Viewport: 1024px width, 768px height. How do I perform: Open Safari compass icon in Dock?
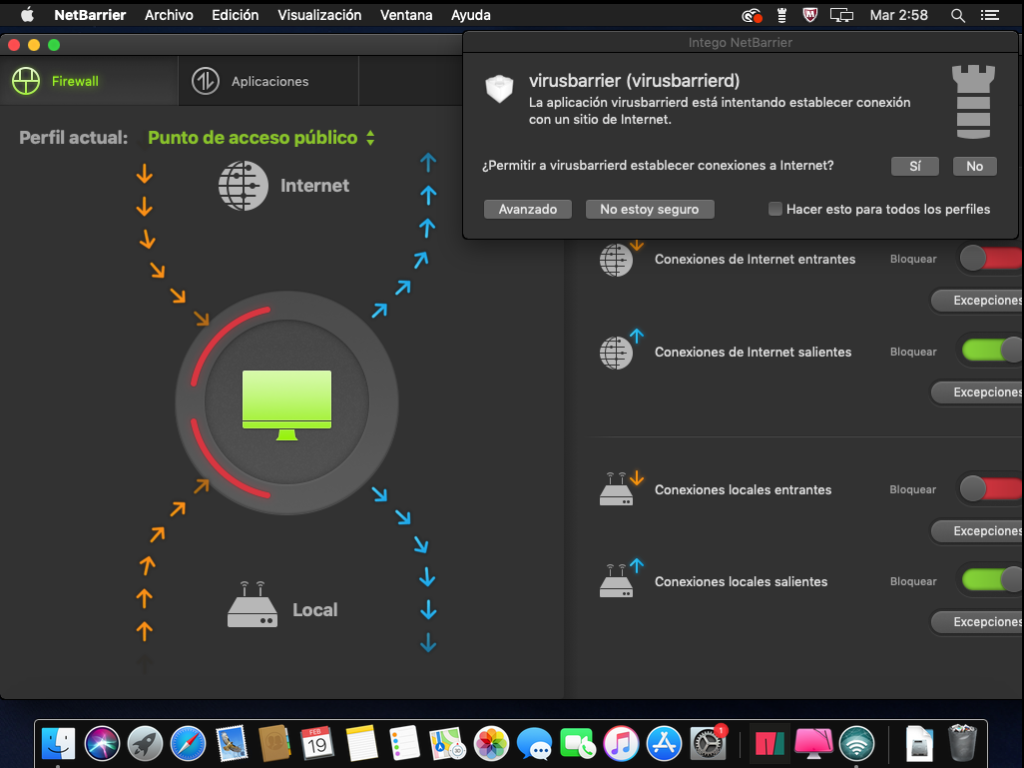(x=188, y=743)
